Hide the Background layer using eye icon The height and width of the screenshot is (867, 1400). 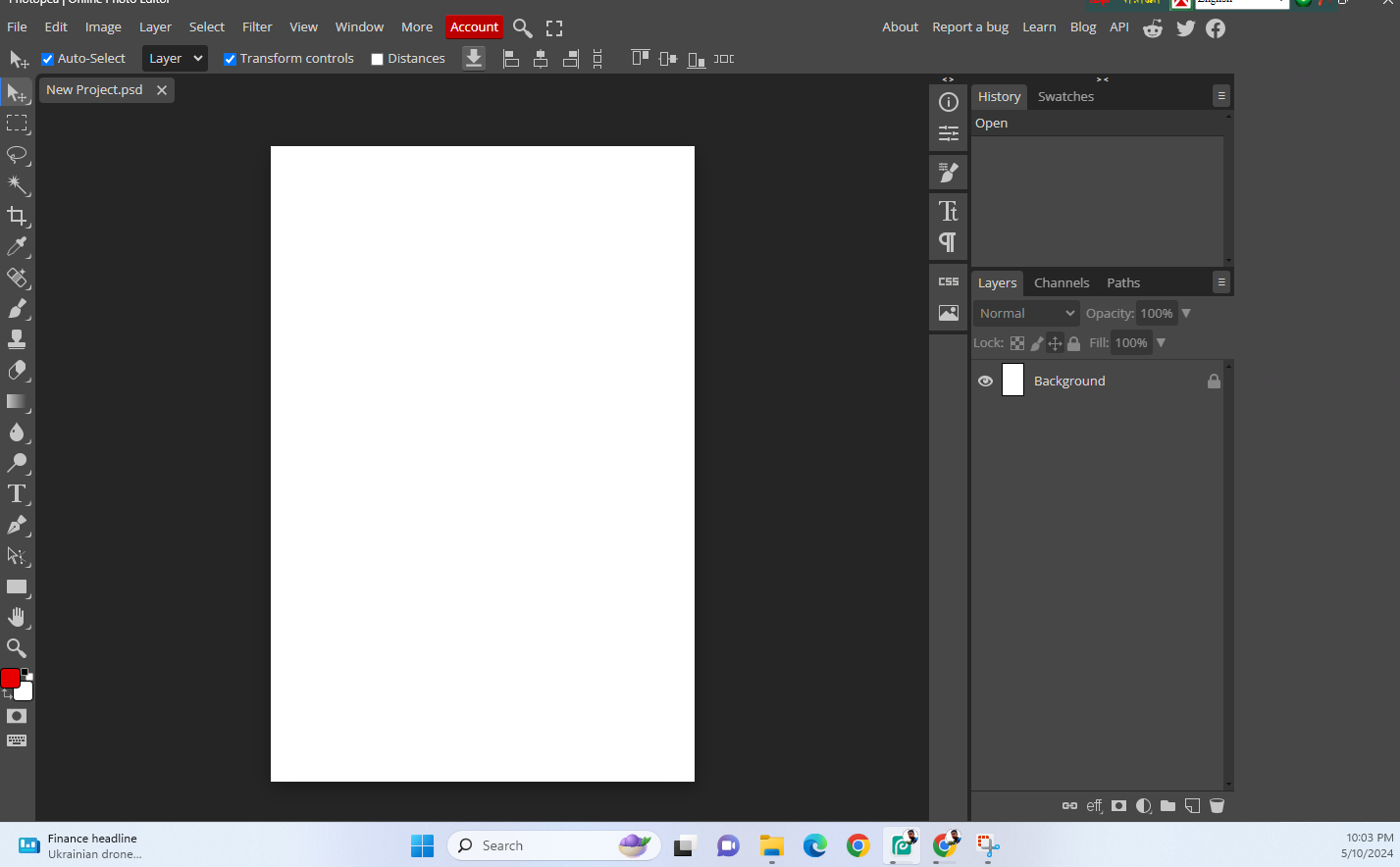(x=985, y=382)
